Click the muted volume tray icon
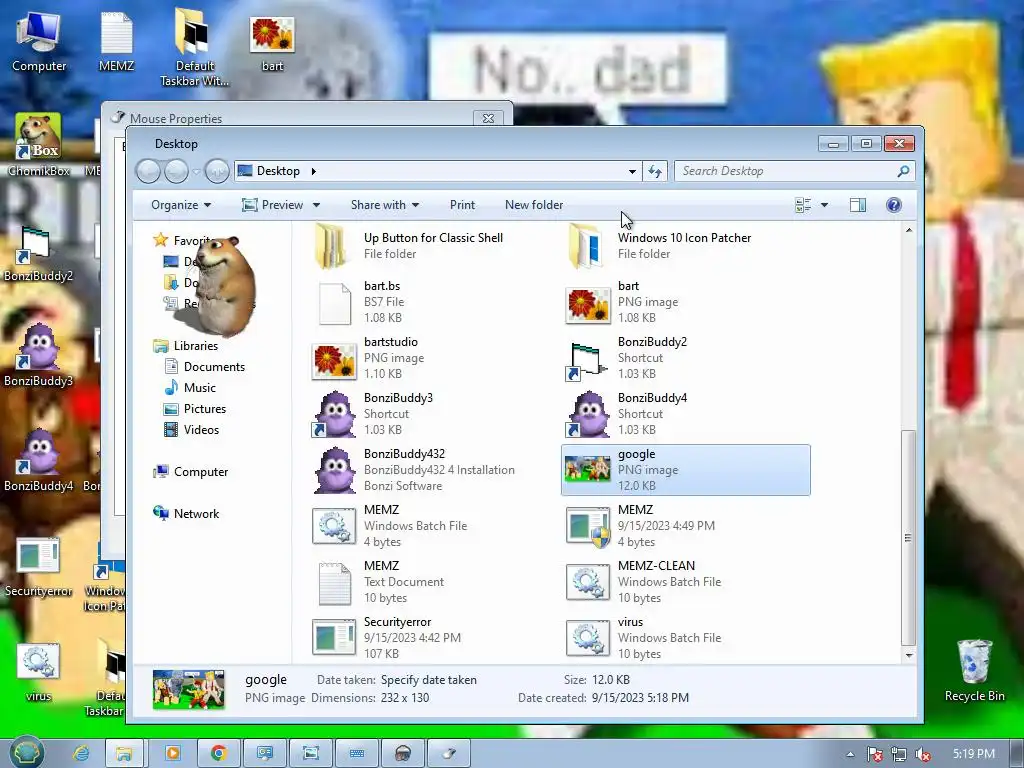Image resolution: width=1024 pixels, height=768 pixels. click(923, 754)
